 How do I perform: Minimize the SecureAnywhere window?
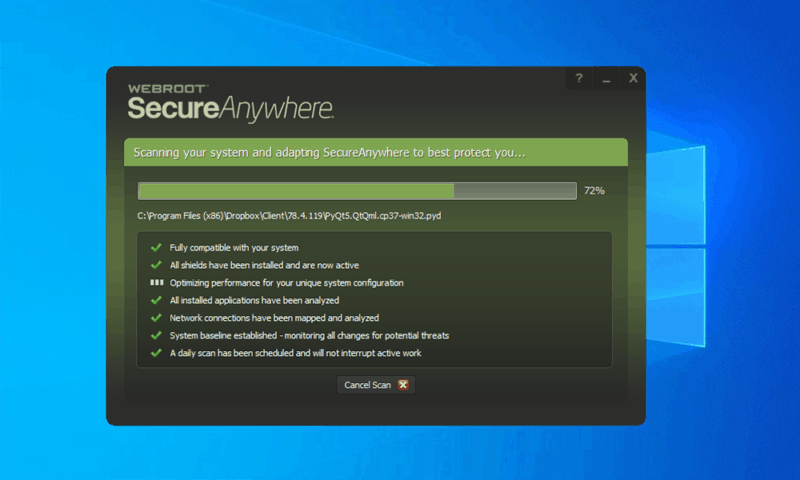[606, 79]
